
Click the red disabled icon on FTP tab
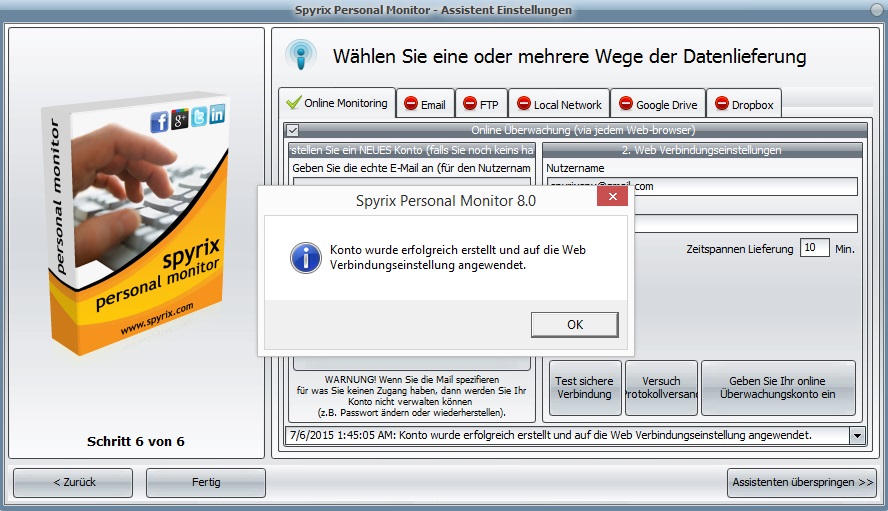tap(469, 104)
